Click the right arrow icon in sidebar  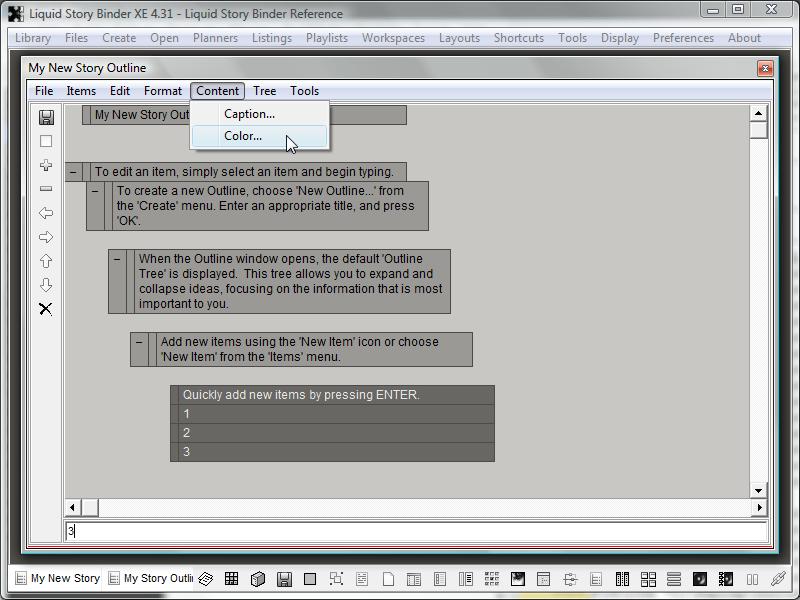point(46,237)
